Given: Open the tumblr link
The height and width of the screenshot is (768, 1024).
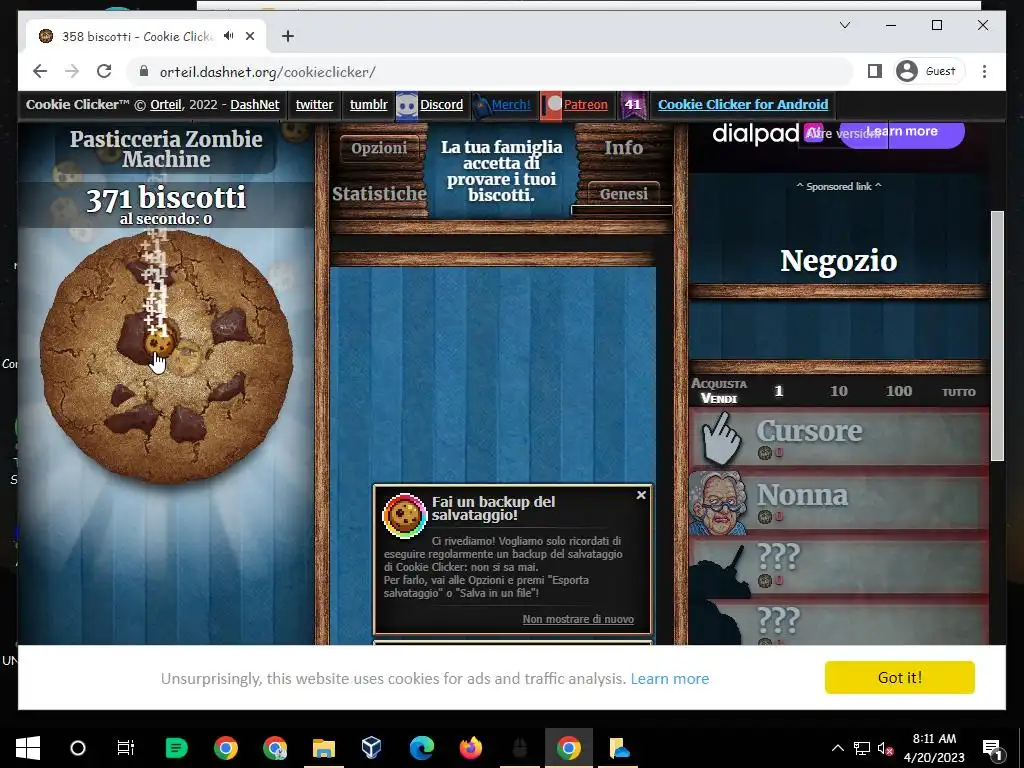Looking at the screenshot, I should 368,104.
